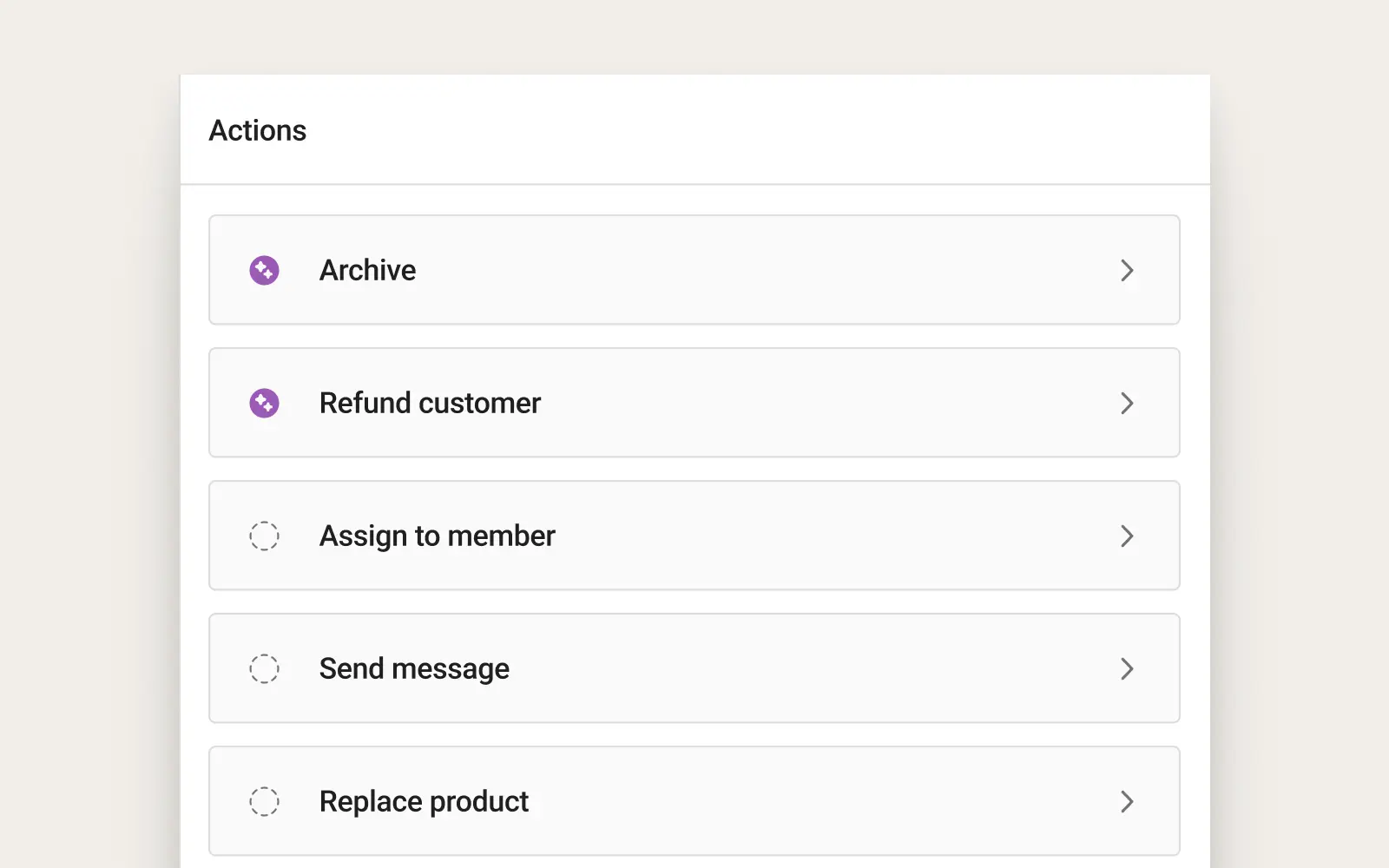1389x868 pixels.
Task: Click the dashed circle icon beside Assign to member
Action: pyautogui.click(x=264, y=536)
